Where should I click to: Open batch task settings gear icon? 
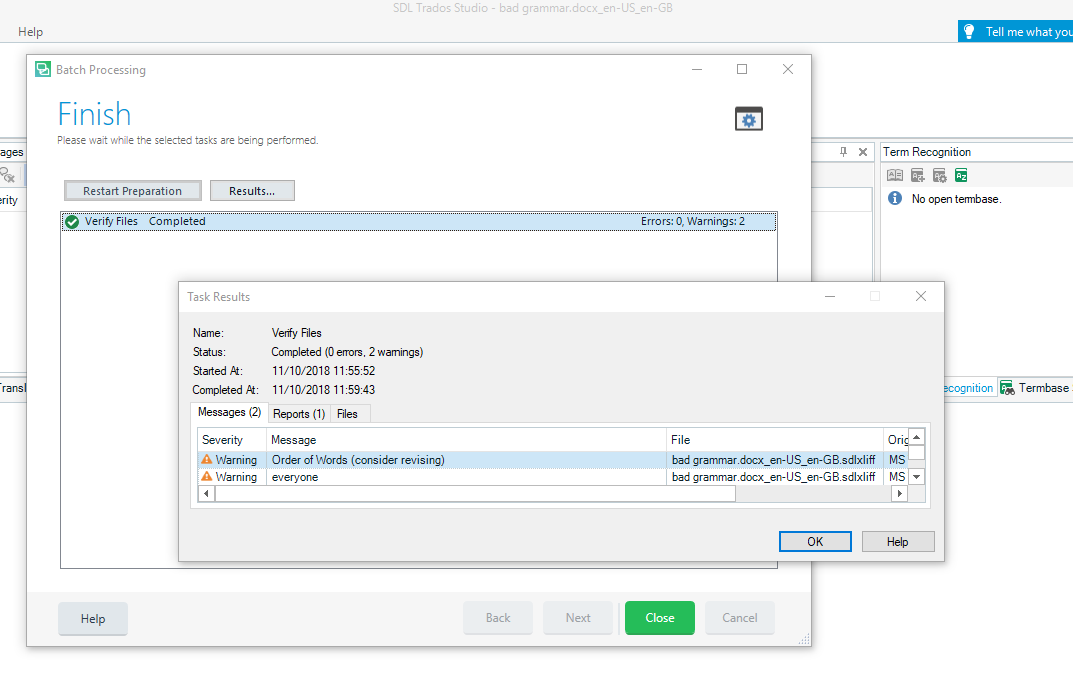click(749, 119)
